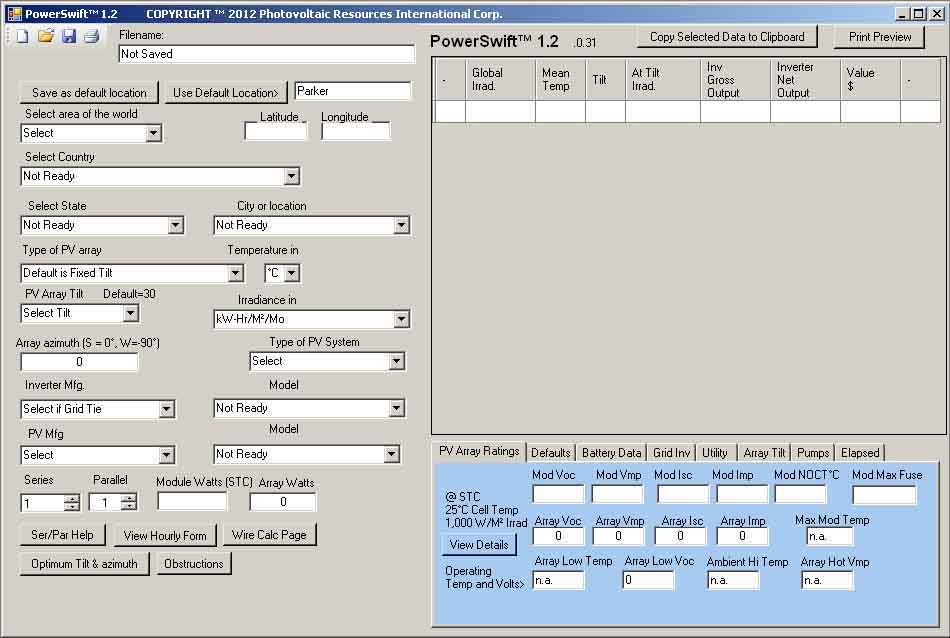The height and width of the screenshot is (638, 950).
Task: Open the Grid Inv tab
Action: click(x=671, y=453)
